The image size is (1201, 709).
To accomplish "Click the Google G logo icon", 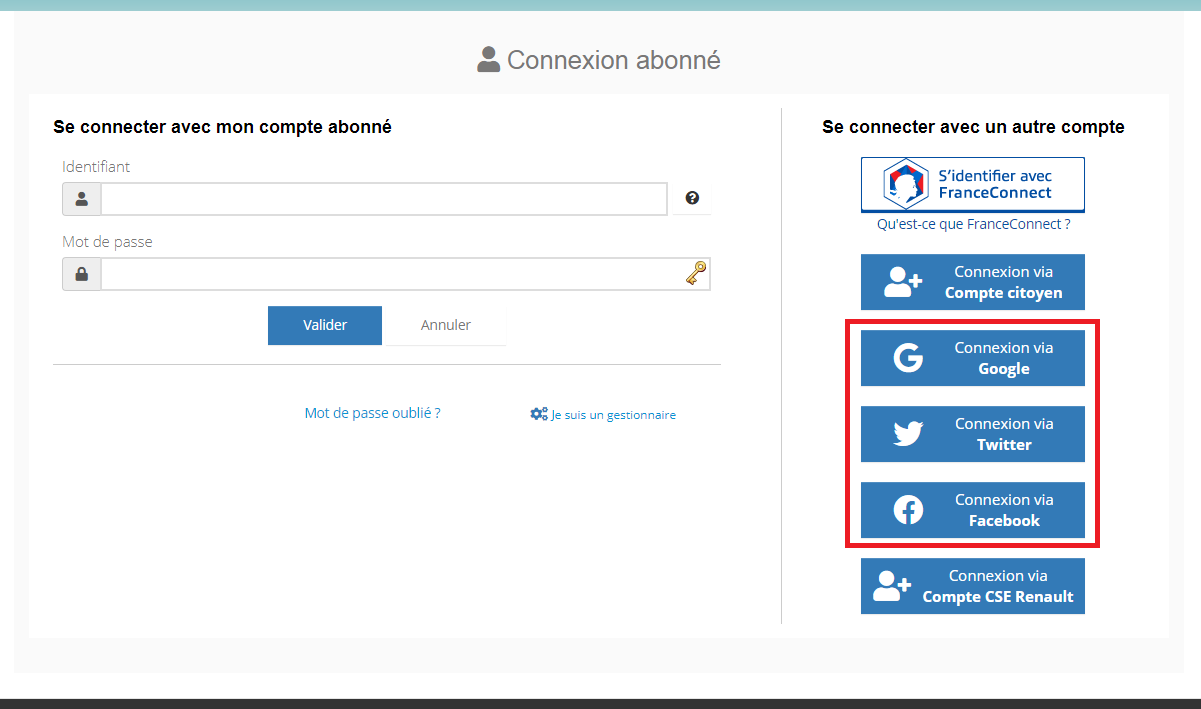I will [x=908, y=358].
